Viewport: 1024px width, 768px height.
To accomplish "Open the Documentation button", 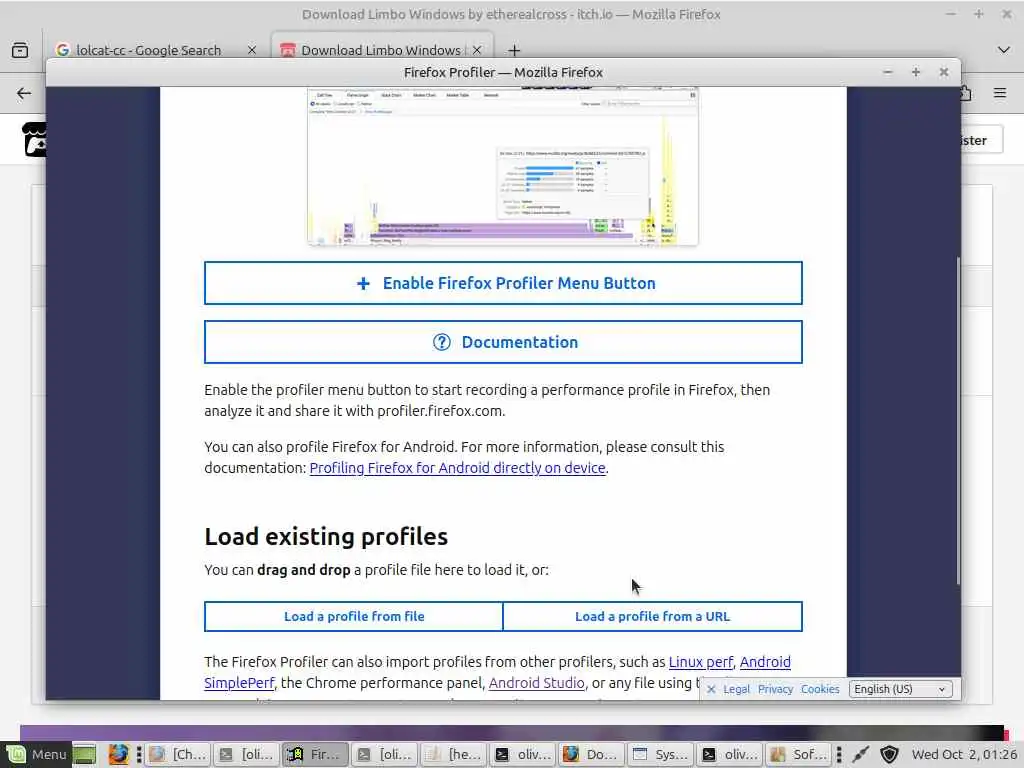I will pos(503,342).
